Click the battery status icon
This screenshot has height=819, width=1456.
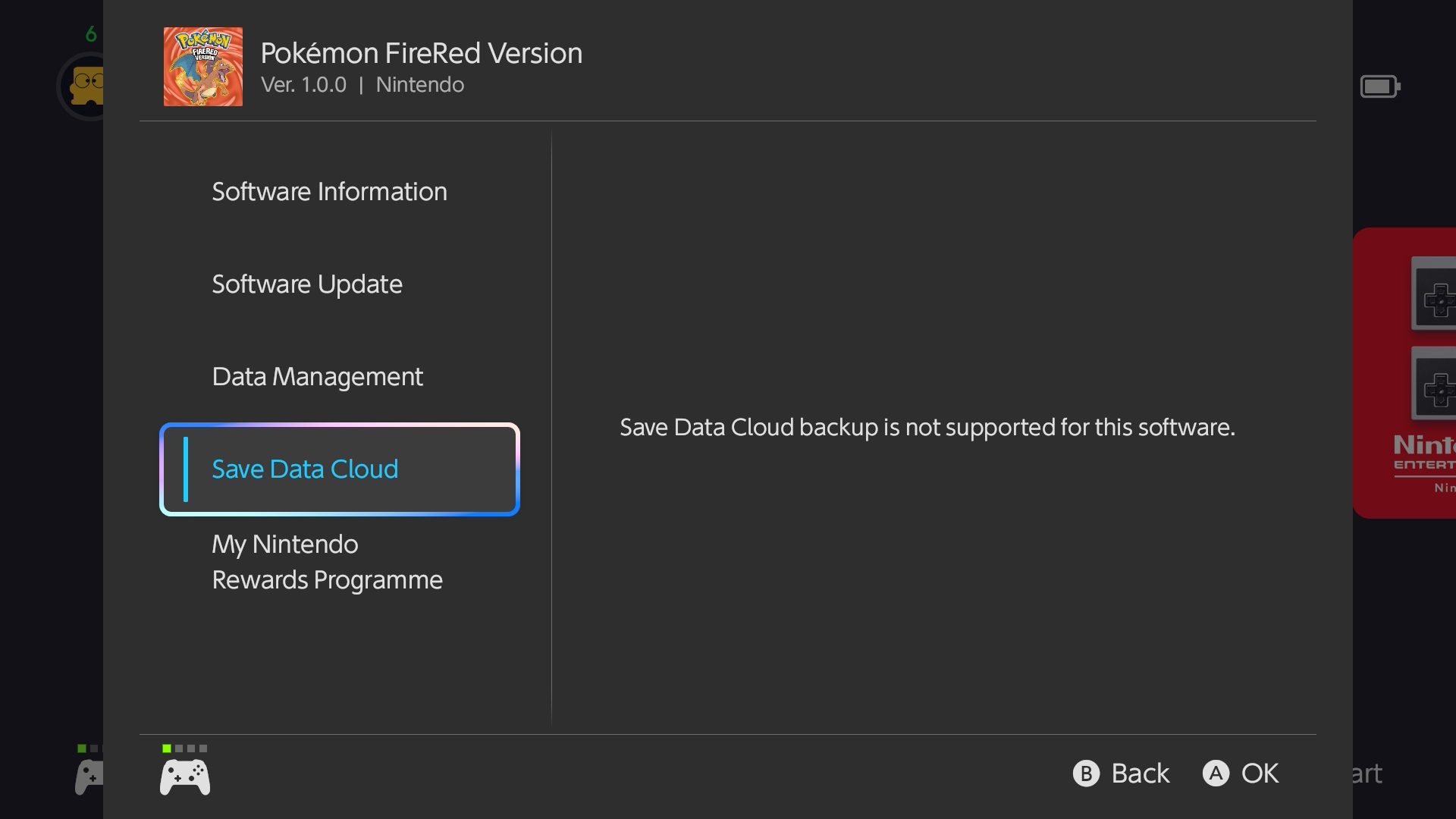pos(1379,86)
